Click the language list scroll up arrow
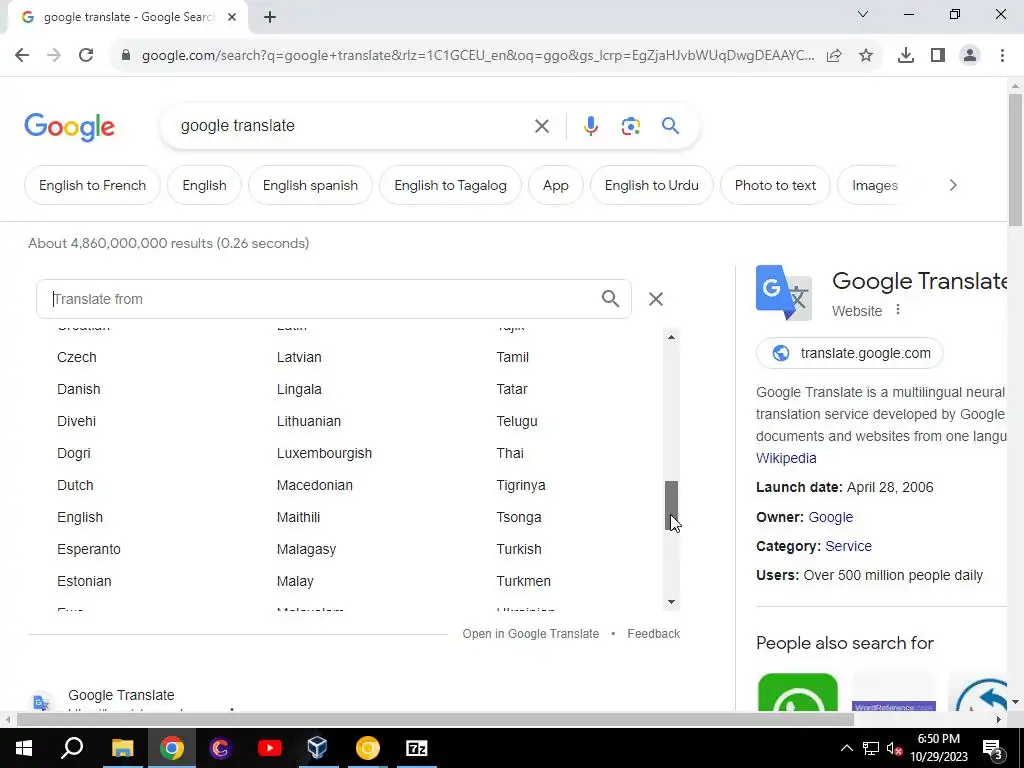The height and width of the screenshot is (768, 1024). coord(671,337)
